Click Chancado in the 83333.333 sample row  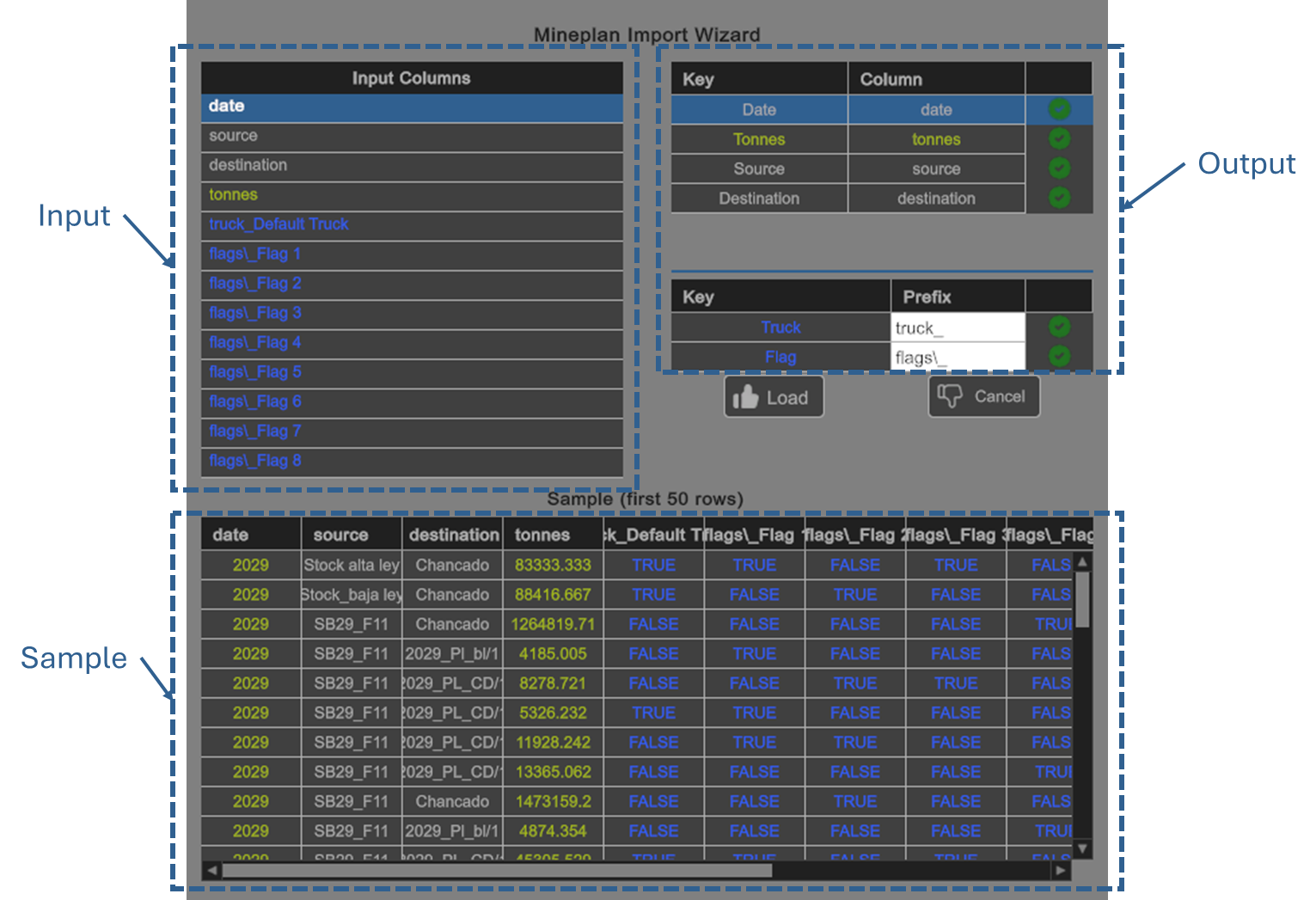[x=452, y=566]
